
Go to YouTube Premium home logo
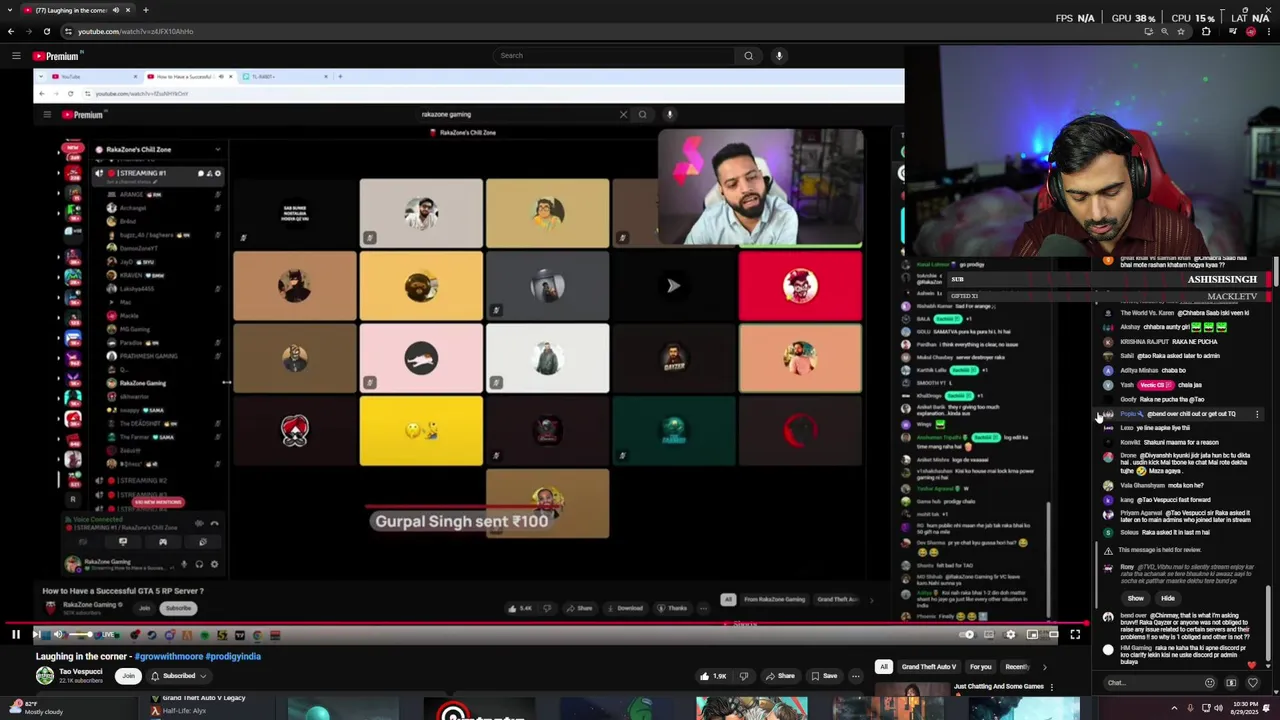point(56,56)
